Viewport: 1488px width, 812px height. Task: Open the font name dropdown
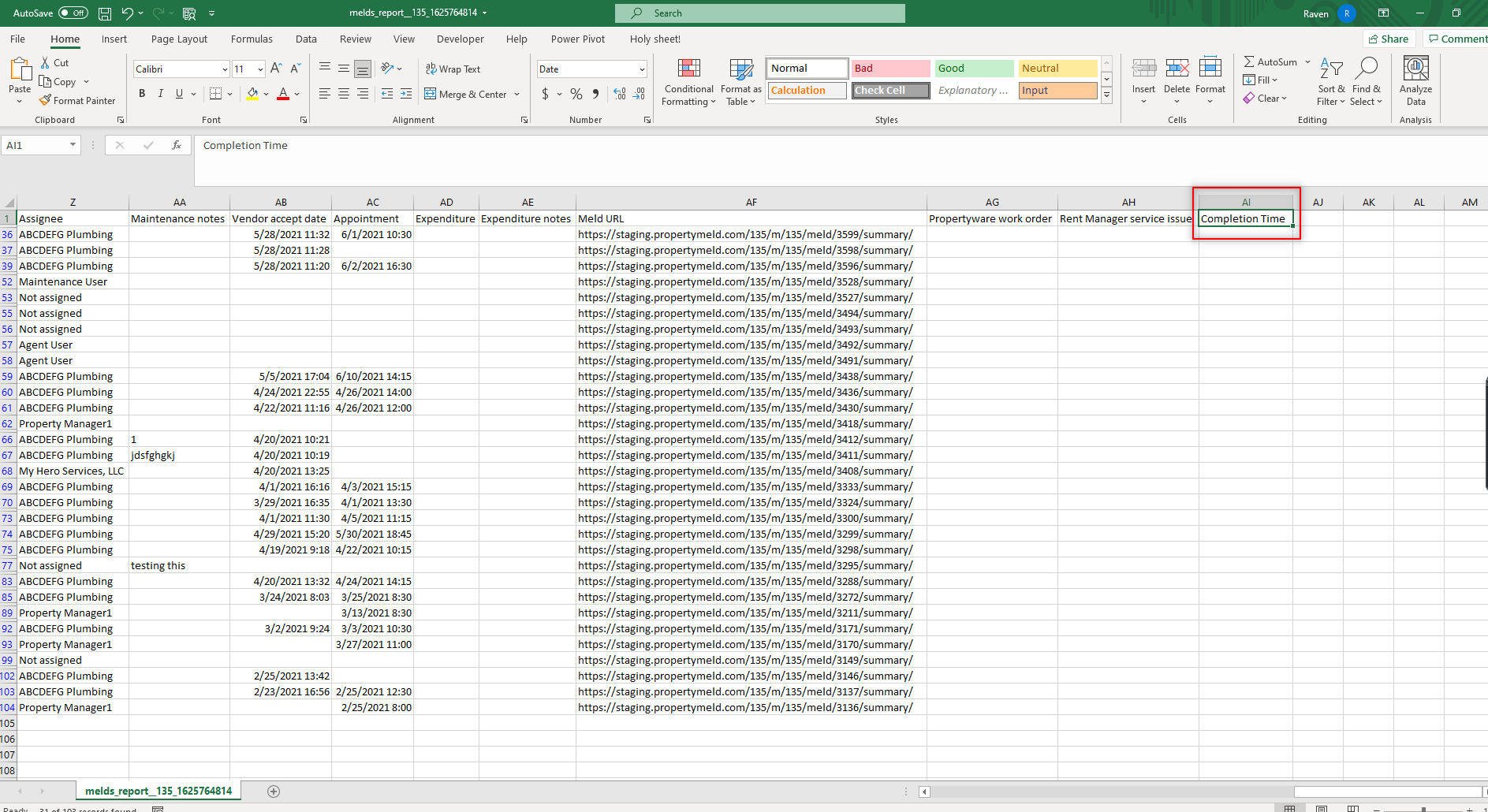tap(224, 69)
